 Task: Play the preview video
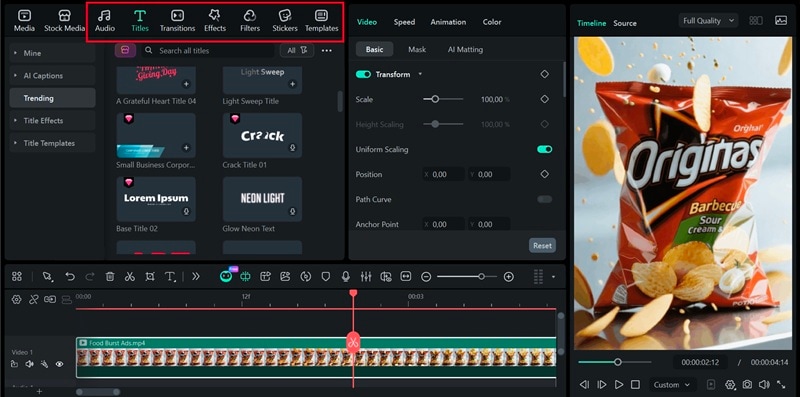(x=618, y=384)
